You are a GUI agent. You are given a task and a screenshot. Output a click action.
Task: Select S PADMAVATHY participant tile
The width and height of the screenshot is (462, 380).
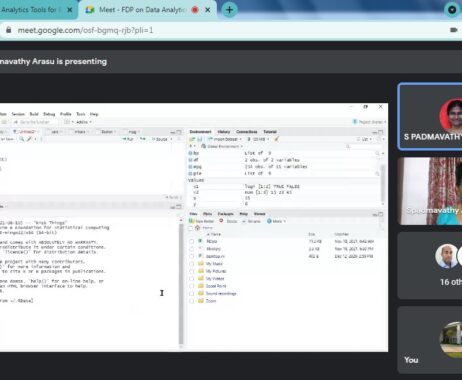[430, 116]
